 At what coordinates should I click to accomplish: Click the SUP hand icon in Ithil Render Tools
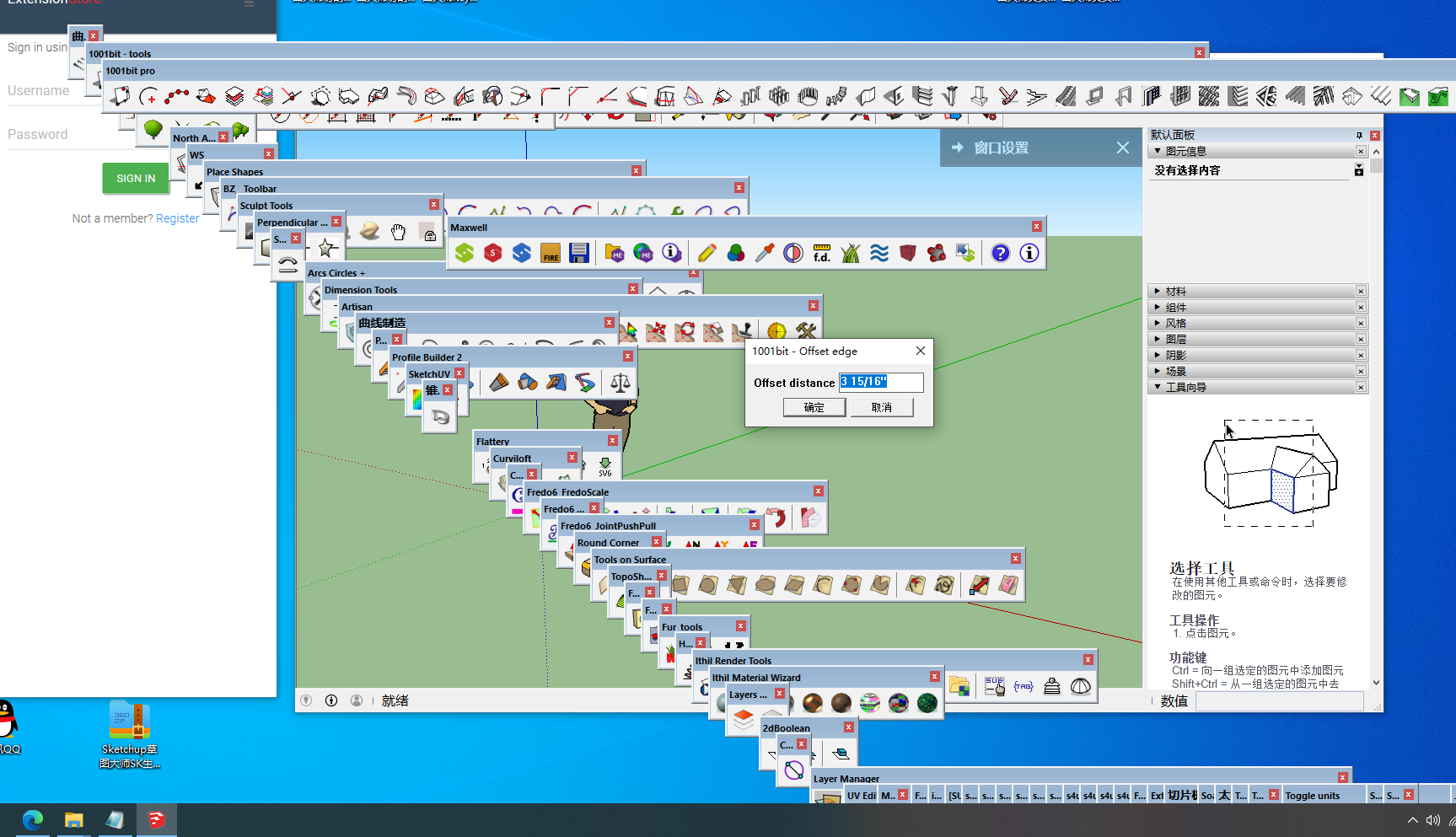(995, 686)
